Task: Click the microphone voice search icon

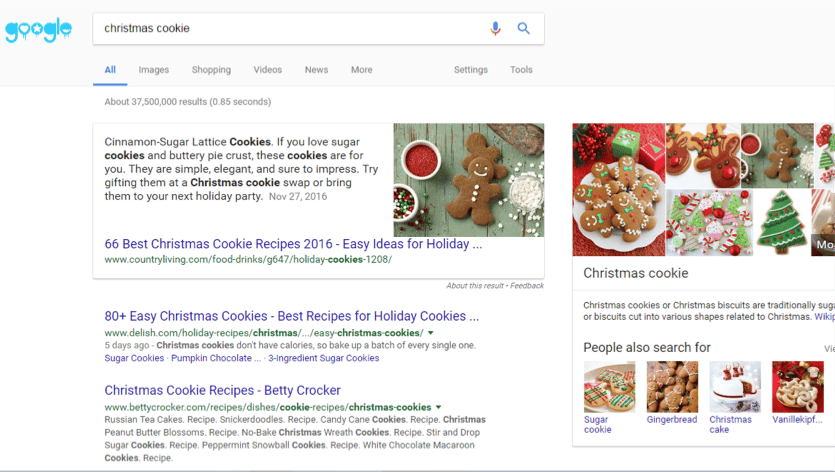Action: [495, 29]
